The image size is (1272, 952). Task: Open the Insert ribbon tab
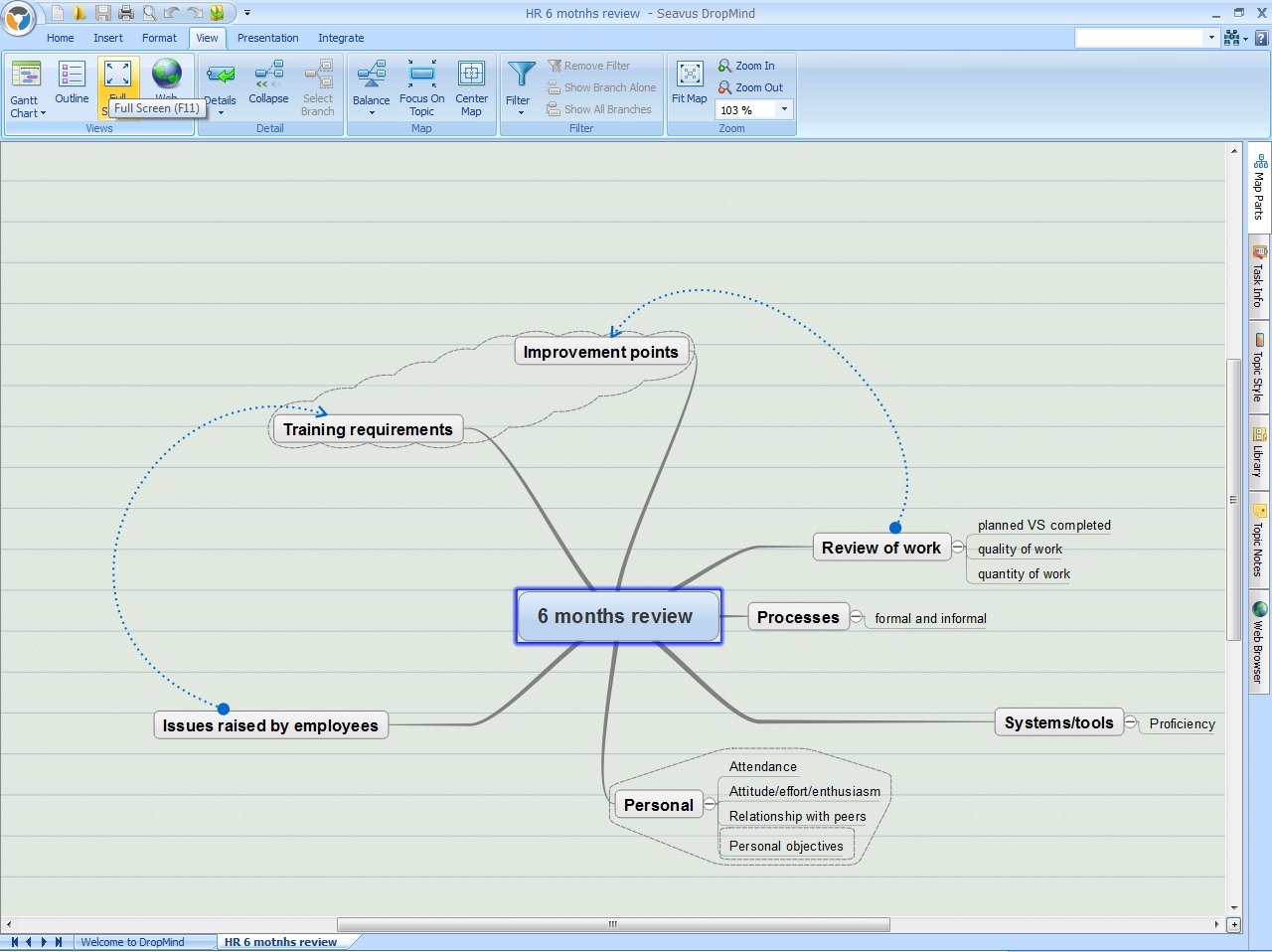point(108,38)
